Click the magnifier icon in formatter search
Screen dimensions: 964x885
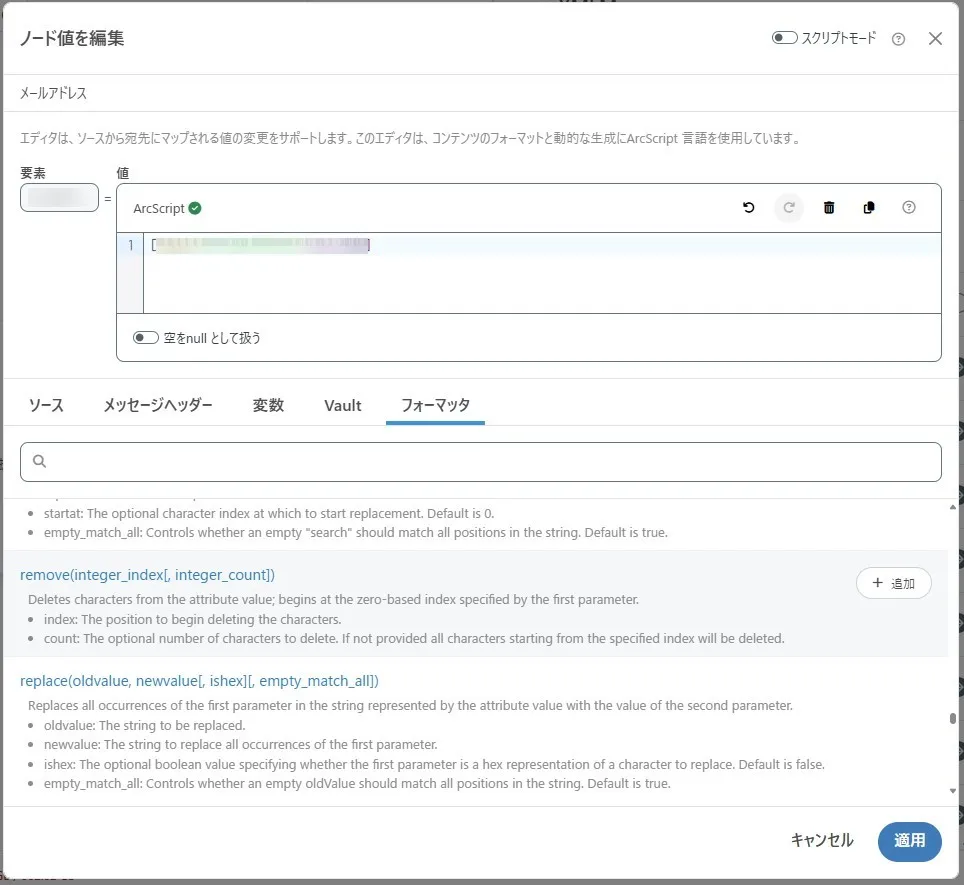pyautogui.click(x=40, y=462)
